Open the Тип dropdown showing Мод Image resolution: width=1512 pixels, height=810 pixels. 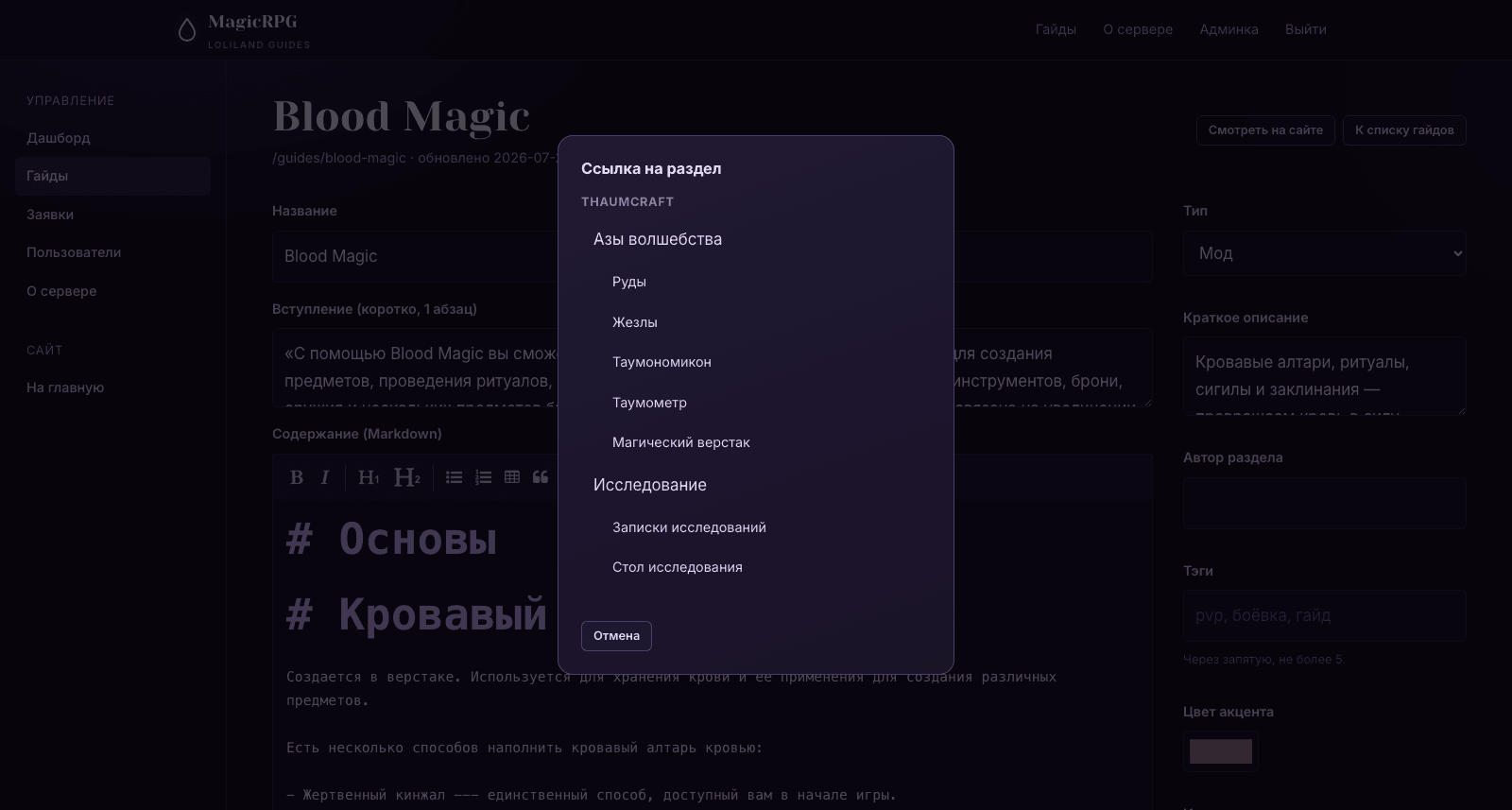point(1324,253)
